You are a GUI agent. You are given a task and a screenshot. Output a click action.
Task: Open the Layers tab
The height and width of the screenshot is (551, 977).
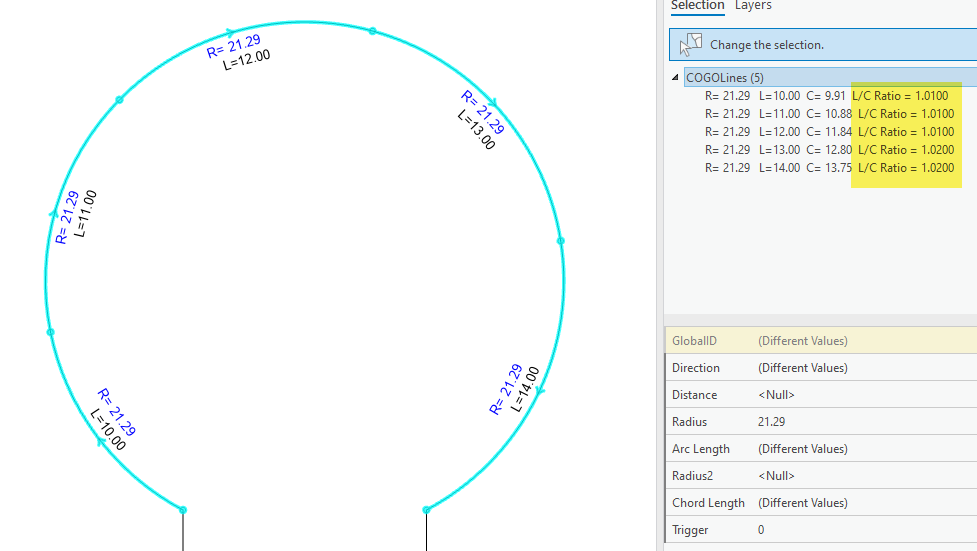coord(753,6)
